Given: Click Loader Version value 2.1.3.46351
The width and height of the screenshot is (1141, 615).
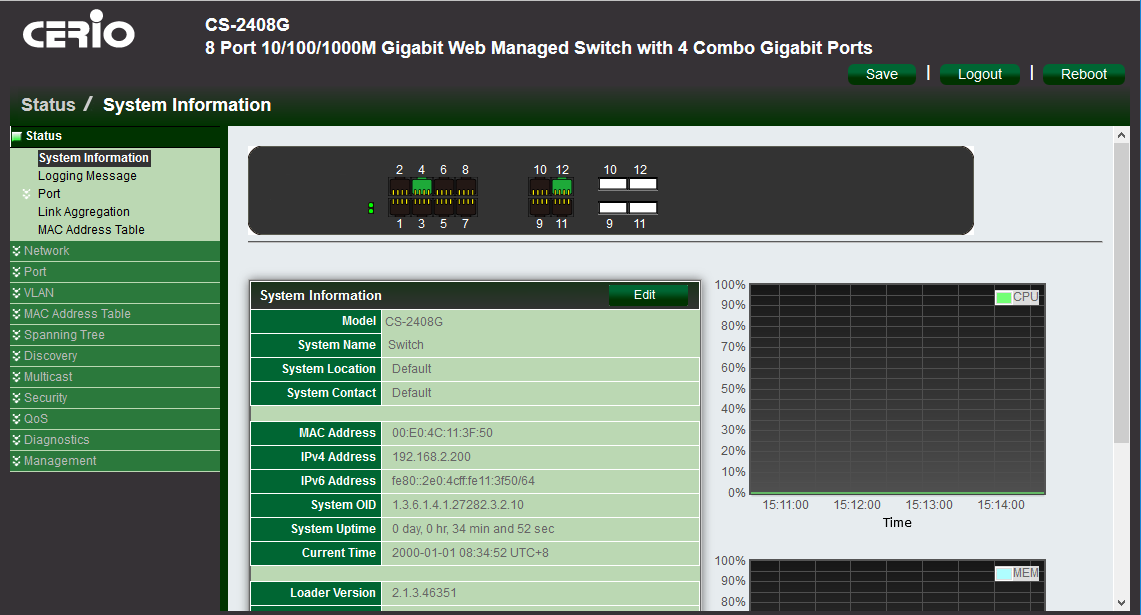Looking at the screenshot, I should tap(424, 593).
